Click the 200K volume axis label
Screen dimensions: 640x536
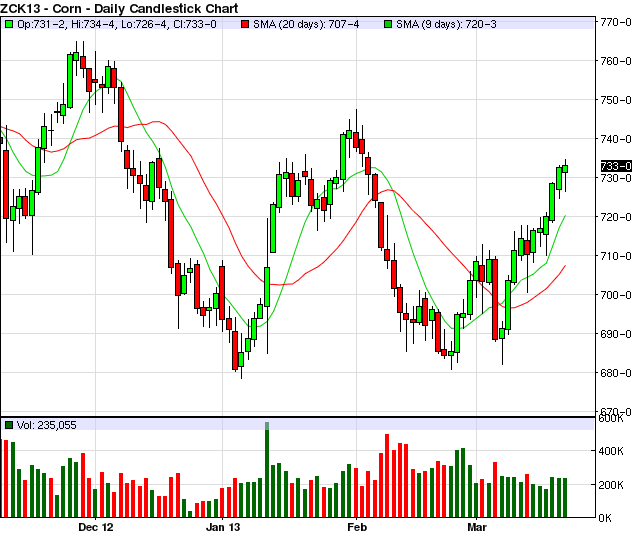tap(611, 485)
